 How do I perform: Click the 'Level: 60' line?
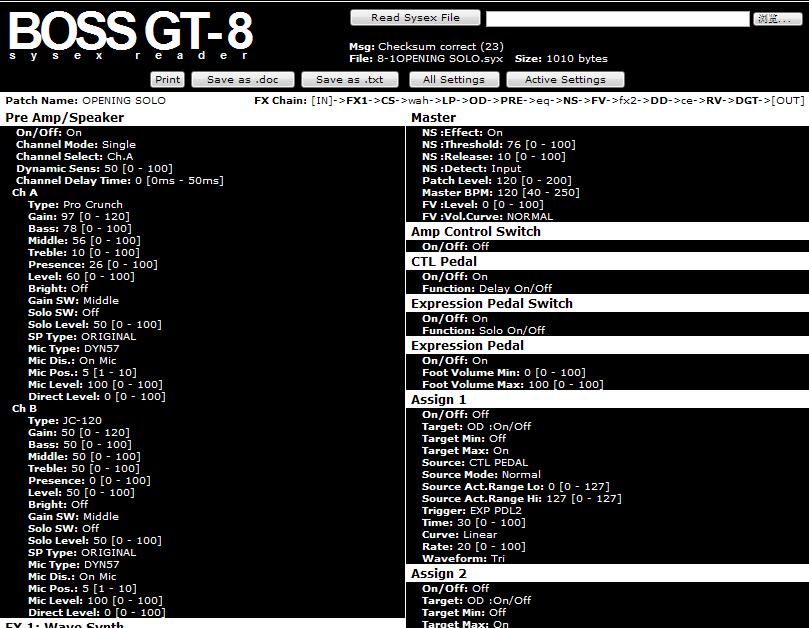[82, 277]
